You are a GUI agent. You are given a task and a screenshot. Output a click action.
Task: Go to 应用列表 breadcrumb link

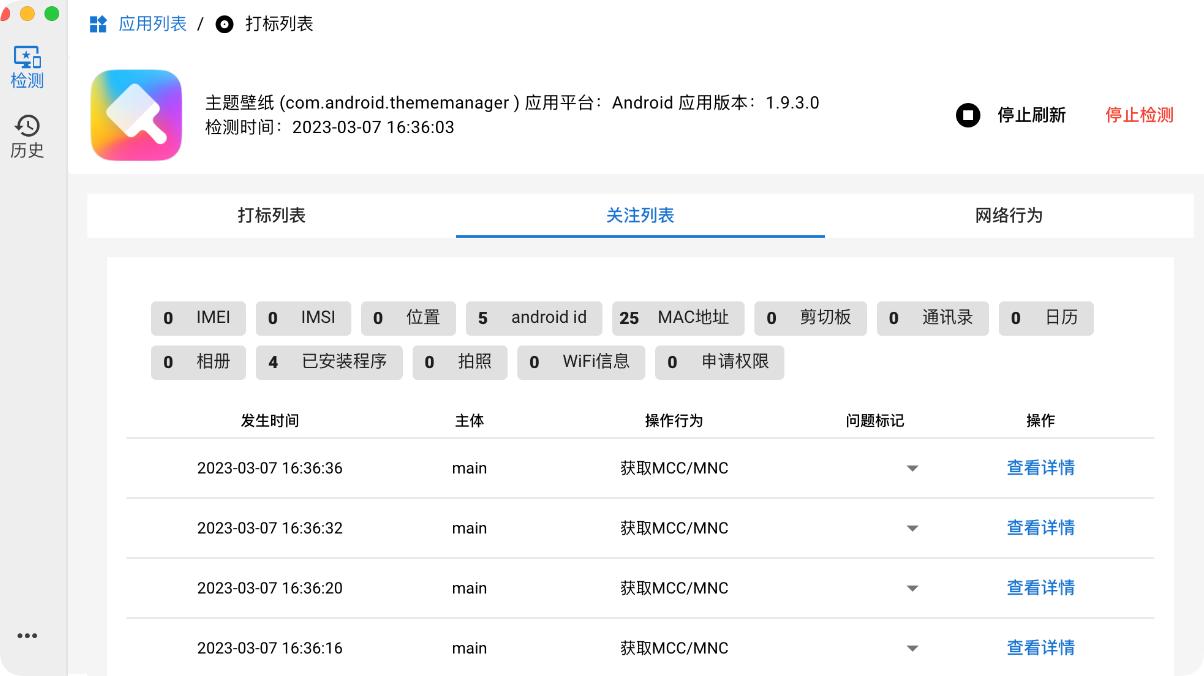tap(152, 24)
